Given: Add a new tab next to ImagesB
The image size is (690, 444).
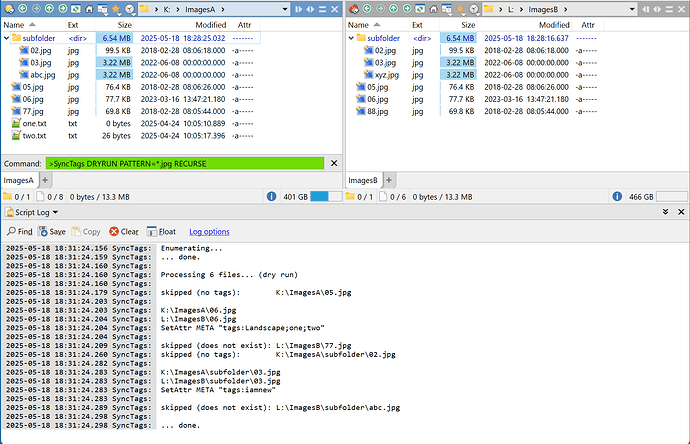Looking at the screenshot, I should point(389,180).
